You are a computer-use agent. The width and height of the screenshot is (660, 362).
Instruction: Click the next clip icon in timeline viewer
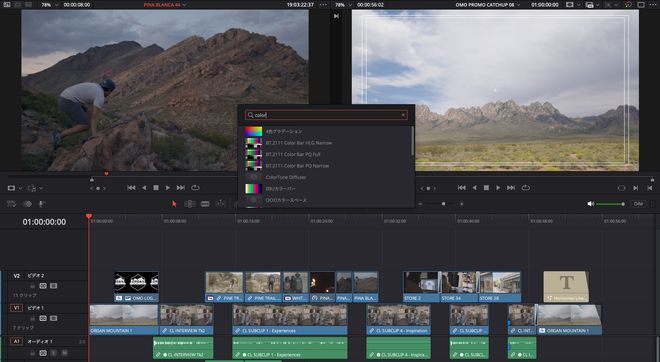636,188
